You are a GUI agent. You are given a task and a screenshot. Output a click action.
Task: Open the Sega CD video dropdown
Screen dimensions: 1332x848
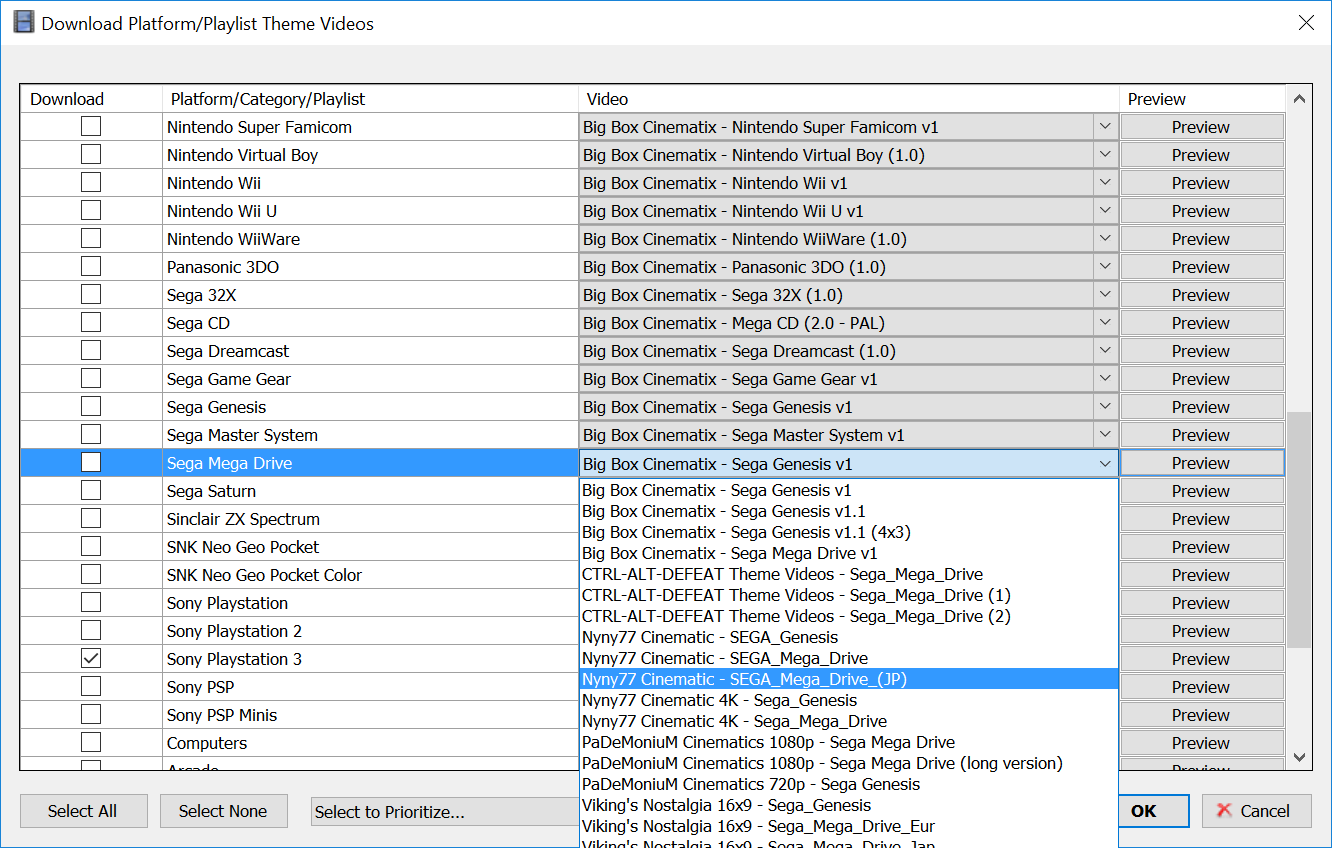point(1105,323)
